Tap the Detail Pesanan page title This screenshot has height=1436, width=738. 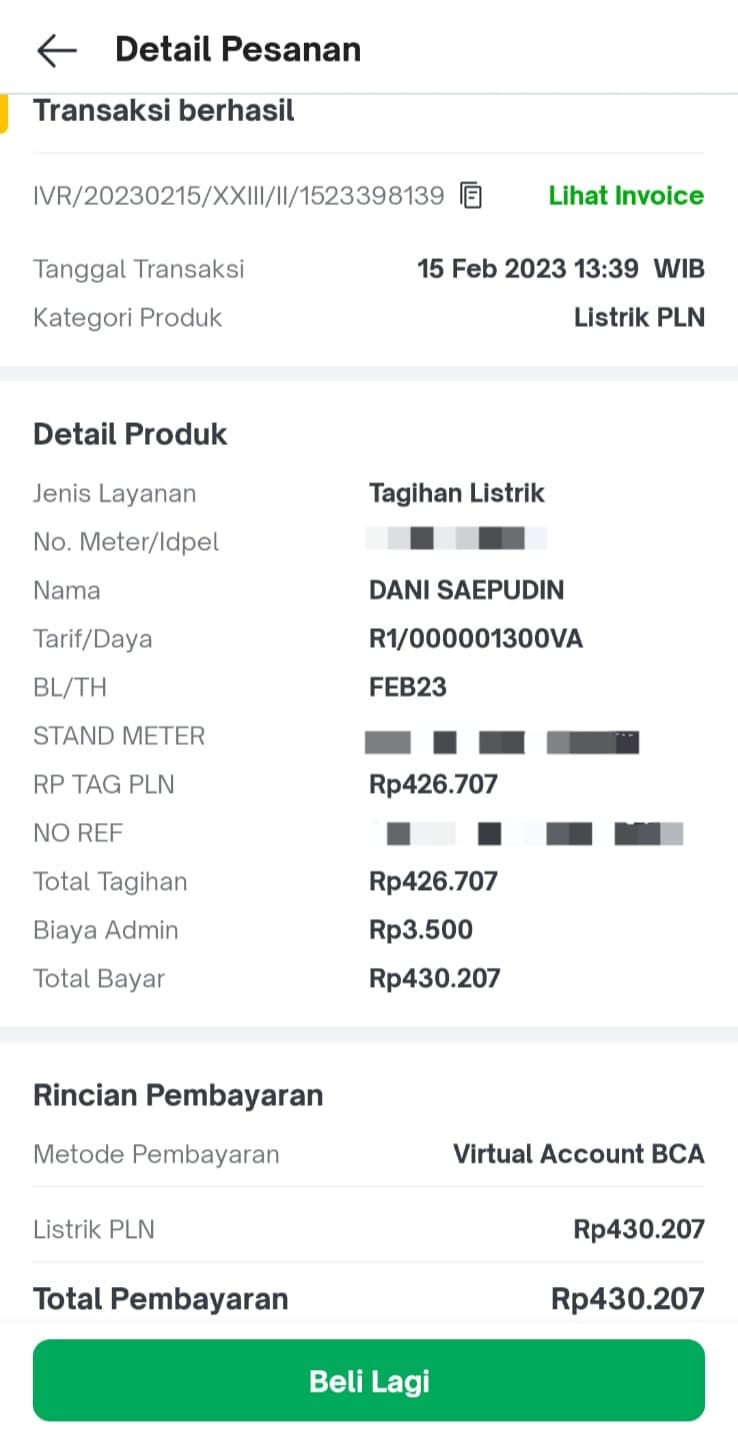(x=238, y=49)
